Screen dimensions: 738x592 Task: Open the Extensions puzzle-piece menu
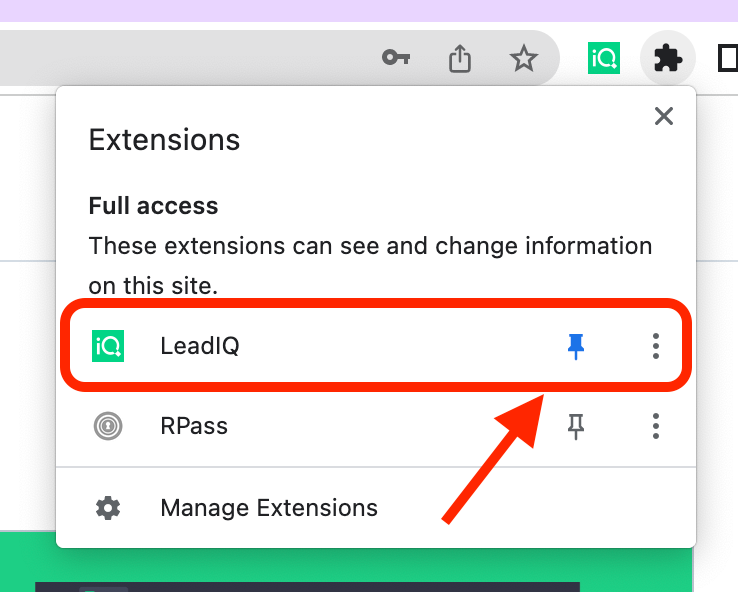[x=667, y=59]
